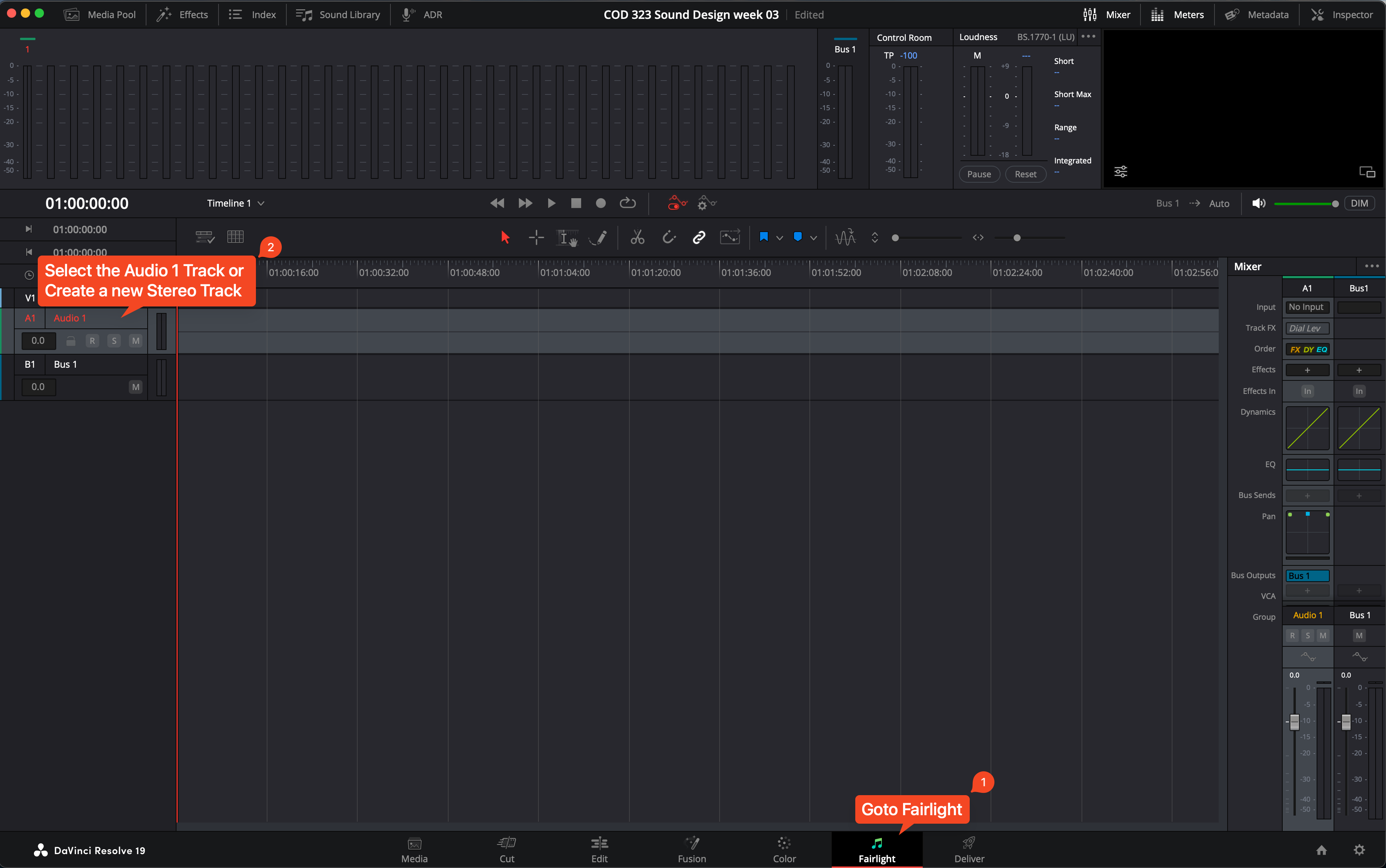Screen dimensions: 1386x868
Task: Select the crosshair range tool
Action: (x=536, y=238)
